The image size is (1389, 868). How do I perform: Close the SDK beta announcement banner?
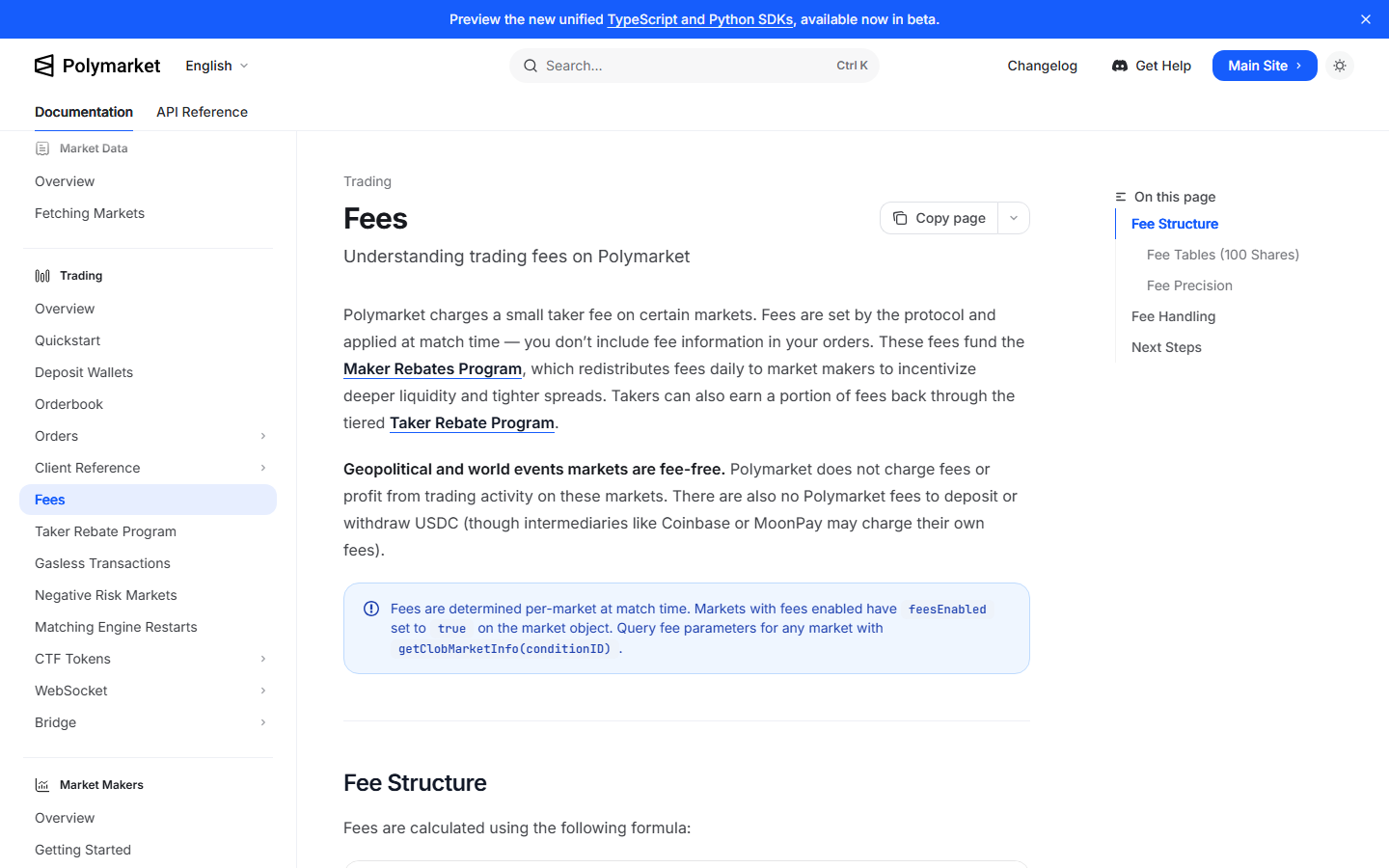1366,19
